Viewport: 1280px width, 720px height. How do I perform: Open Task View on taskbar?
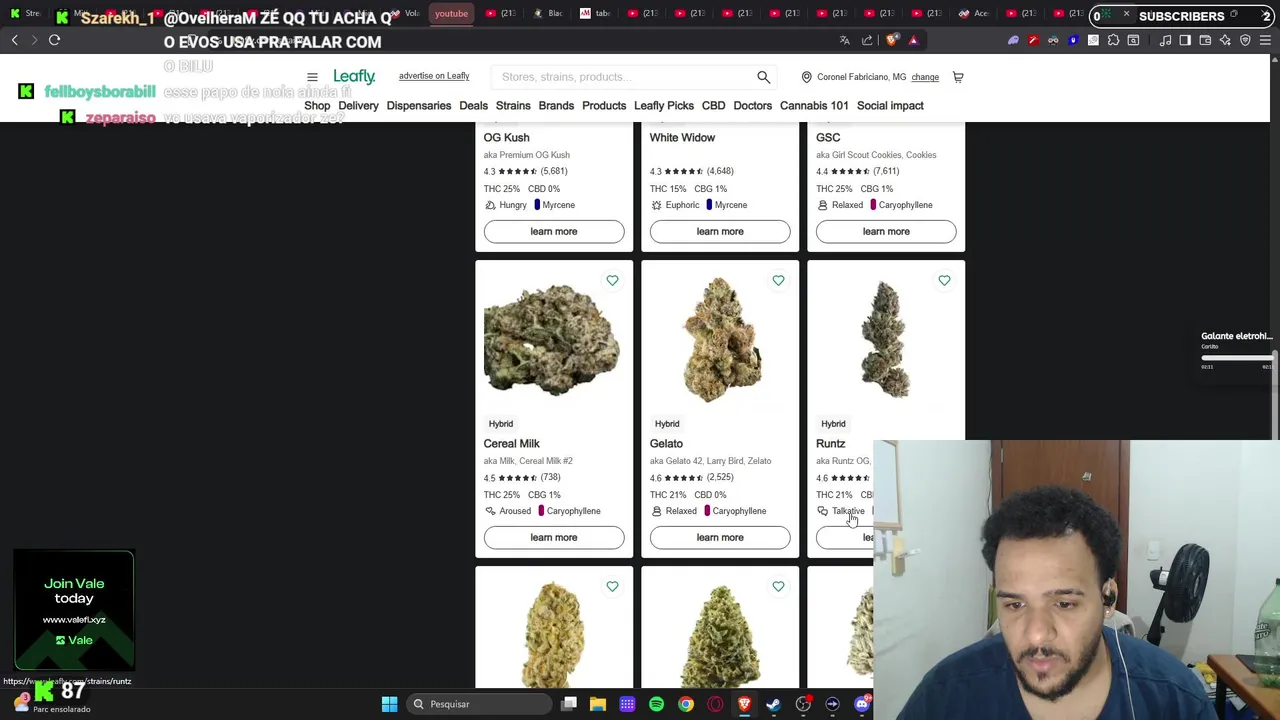[x=569, y=704]
